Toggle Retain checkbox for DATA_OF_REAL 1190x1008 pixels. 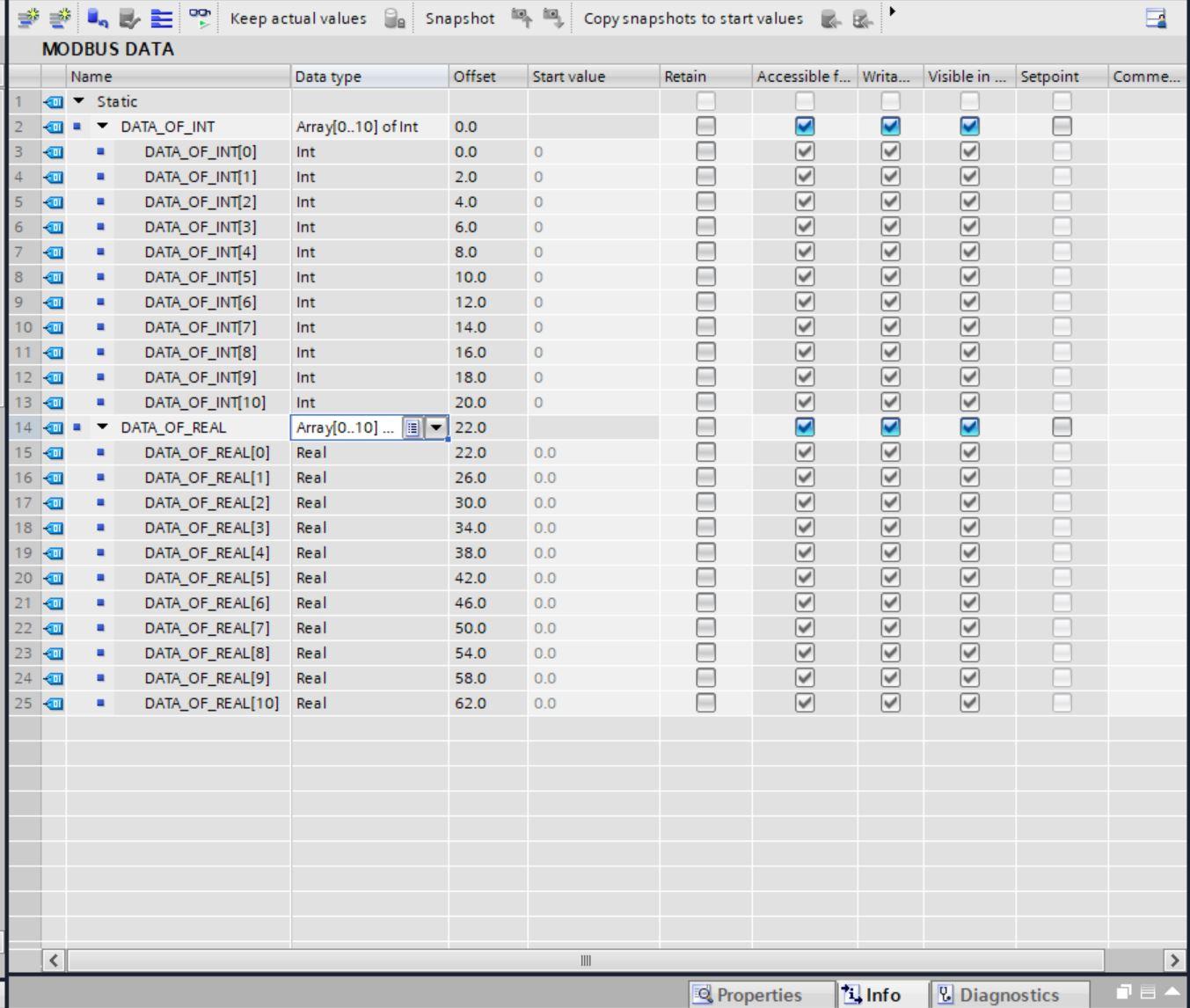(x=705, y=427)
